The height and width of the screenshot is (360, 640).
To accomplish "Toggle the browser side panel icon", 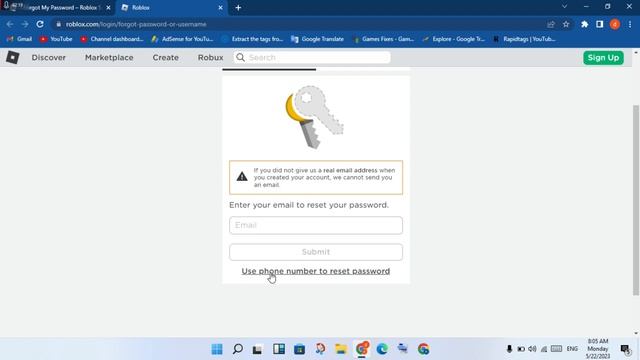I will tap(600, 24).
